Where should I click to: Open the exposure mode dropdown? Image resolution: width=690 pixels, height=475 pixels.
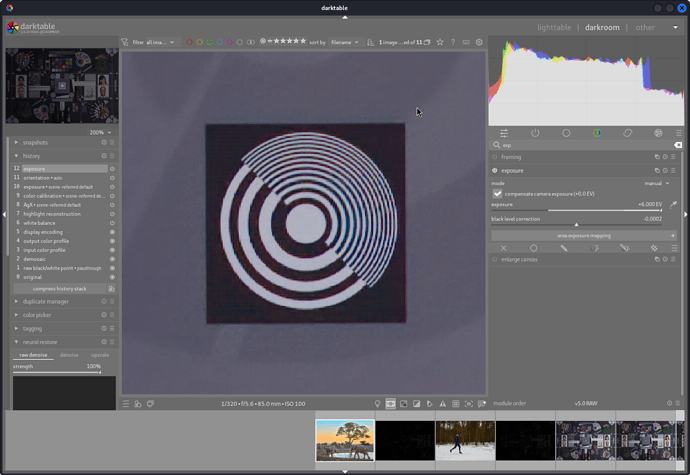point(657,183)
